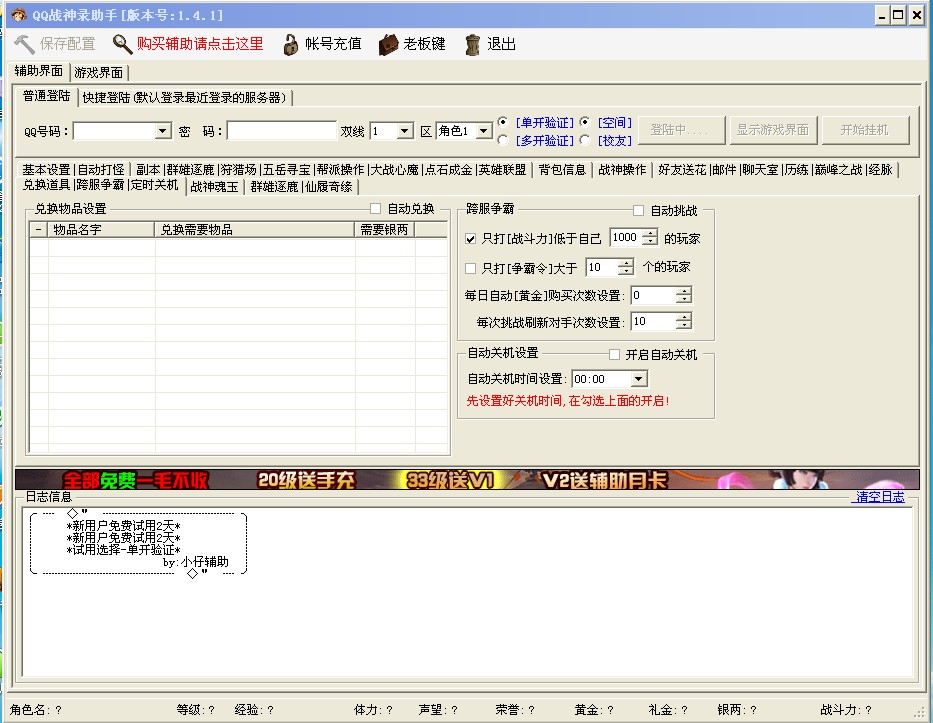Select 空间 radio button
Screen dimensions: 933x723
coord(585,122)
